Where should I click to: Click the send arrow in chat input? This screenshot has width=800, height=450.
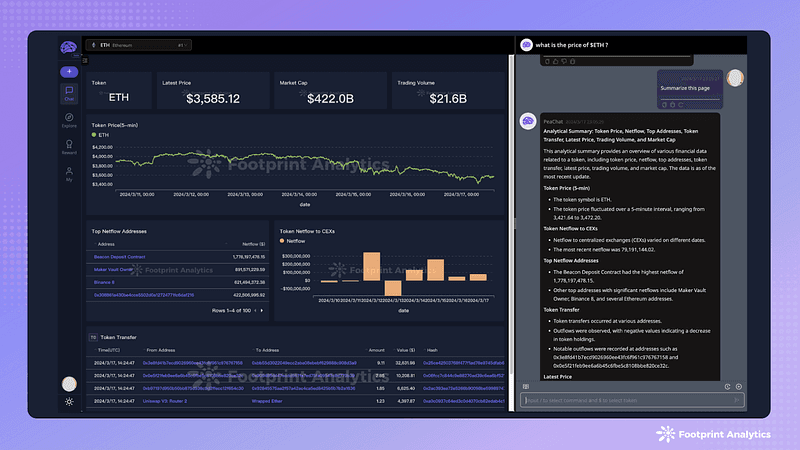click(736, 400)
